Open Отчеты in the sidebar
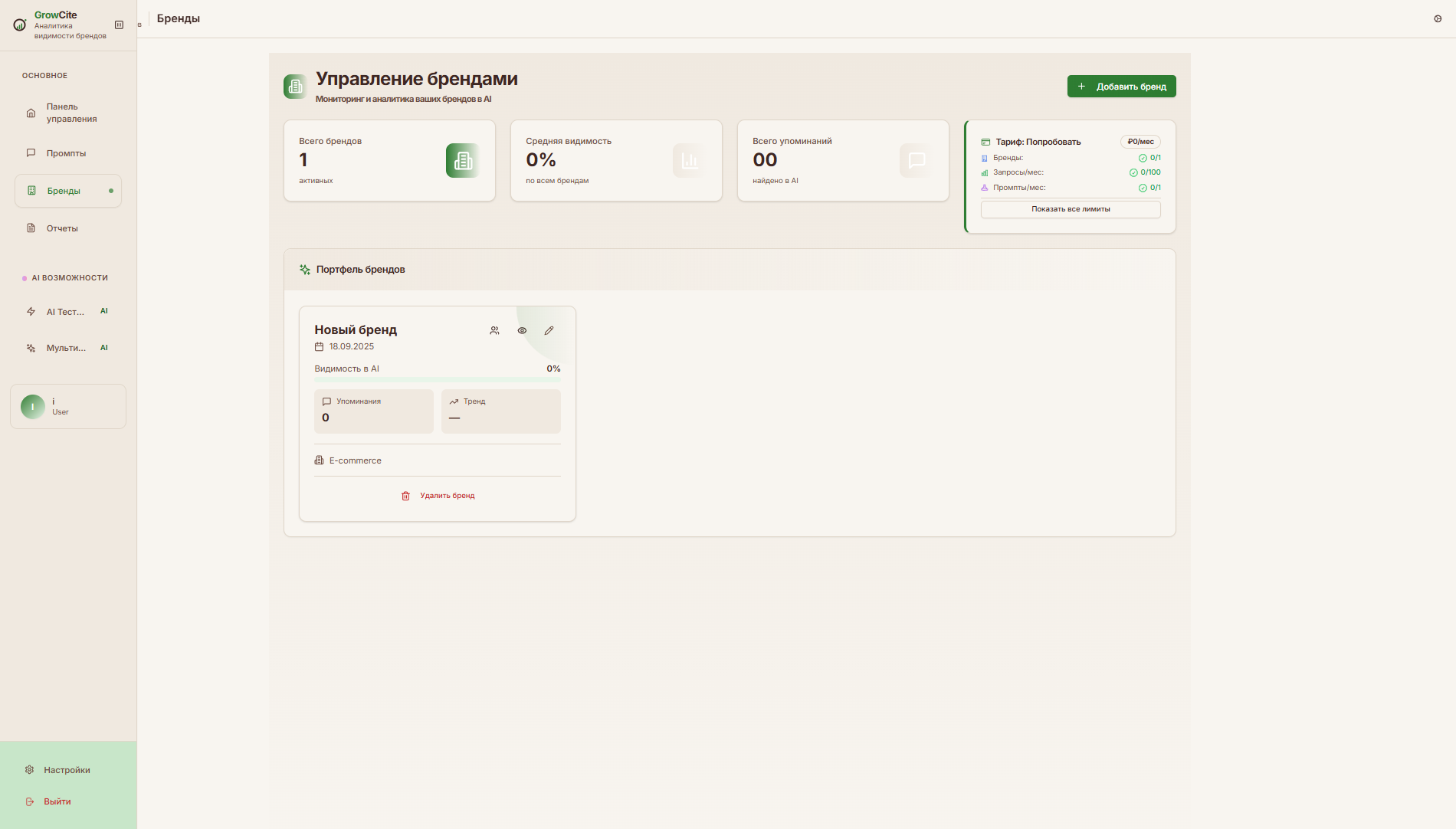1456x829 pixels. pos(62,228)
